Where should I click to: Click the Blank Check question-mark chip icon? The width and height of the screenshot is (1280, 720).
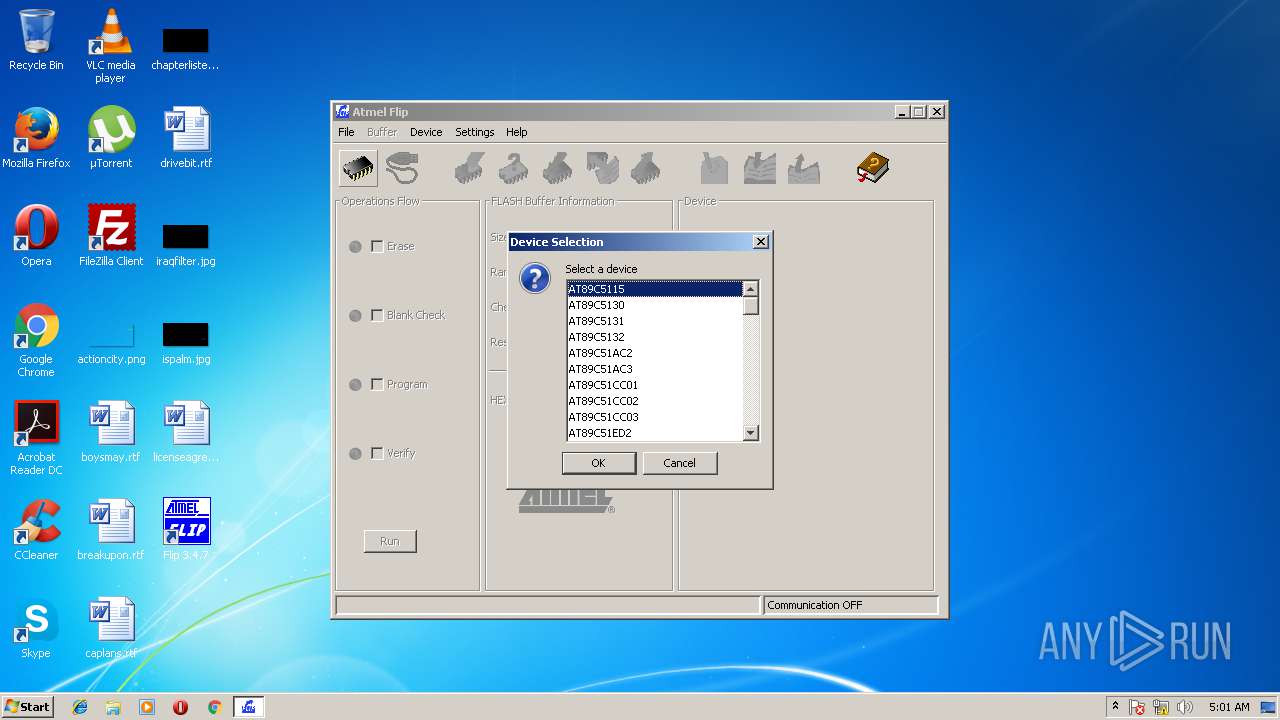[x=514, y=168]
